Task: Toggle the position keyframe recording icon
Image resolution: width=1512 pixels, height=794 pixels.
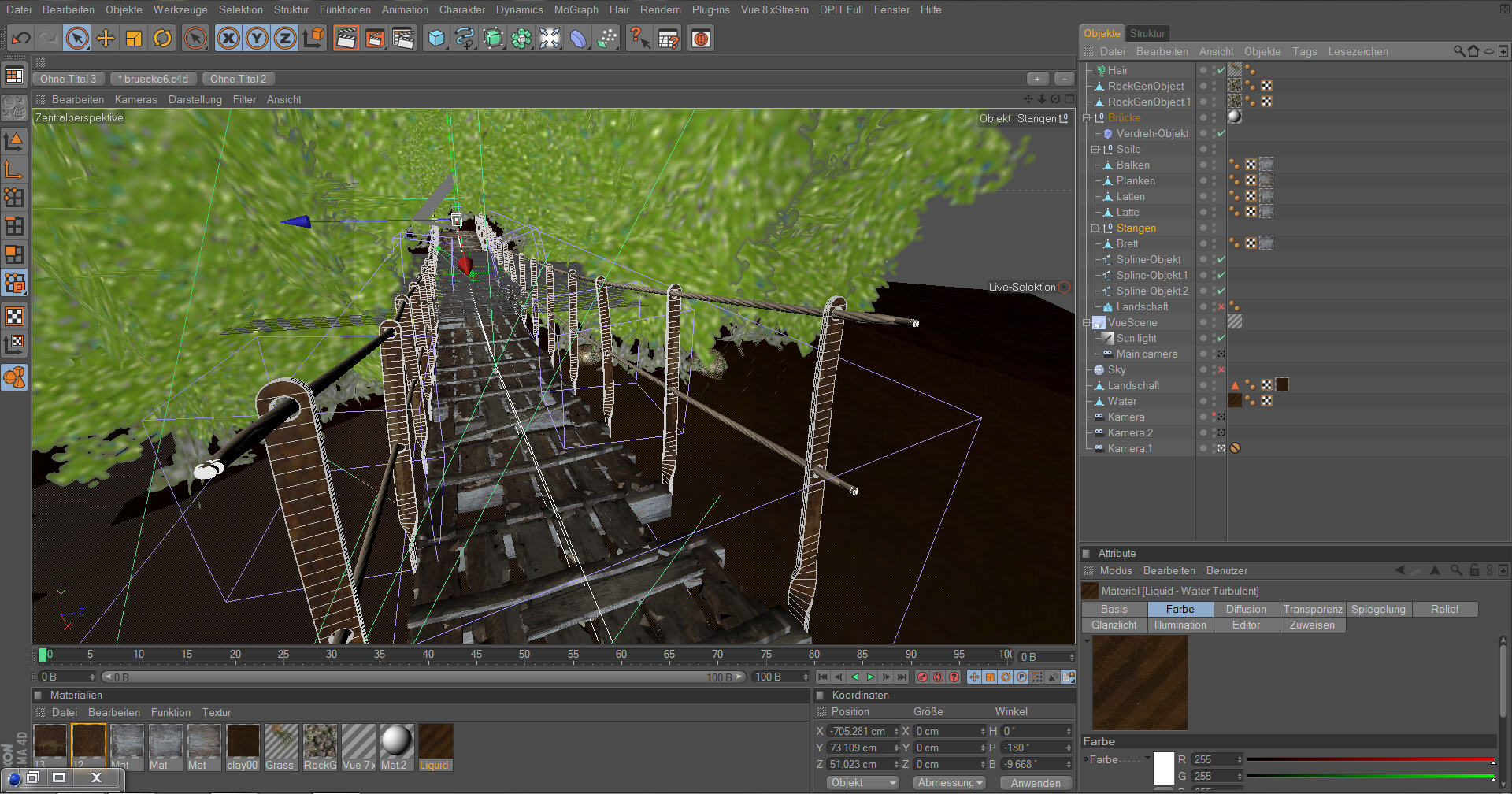Action: (974, 677)
